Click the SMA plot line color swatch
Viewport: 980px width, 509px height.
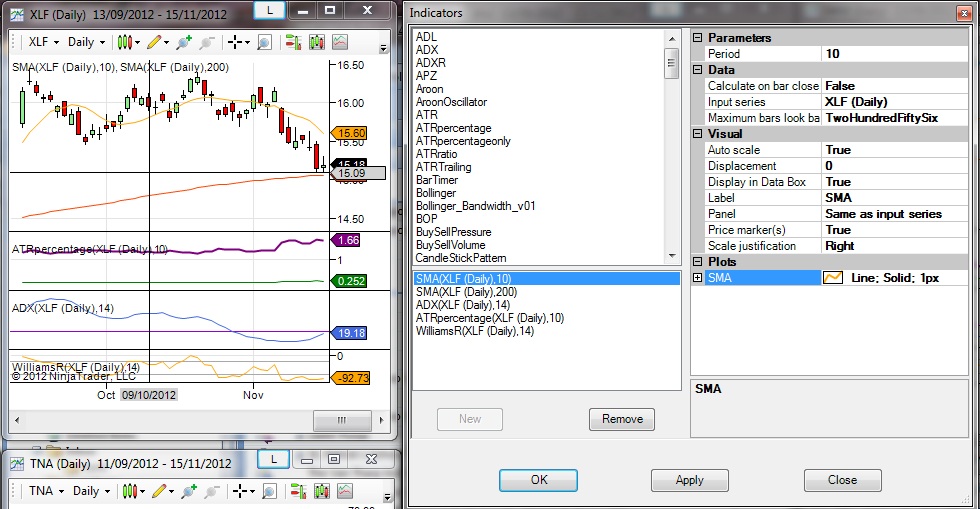pos(833,278)
